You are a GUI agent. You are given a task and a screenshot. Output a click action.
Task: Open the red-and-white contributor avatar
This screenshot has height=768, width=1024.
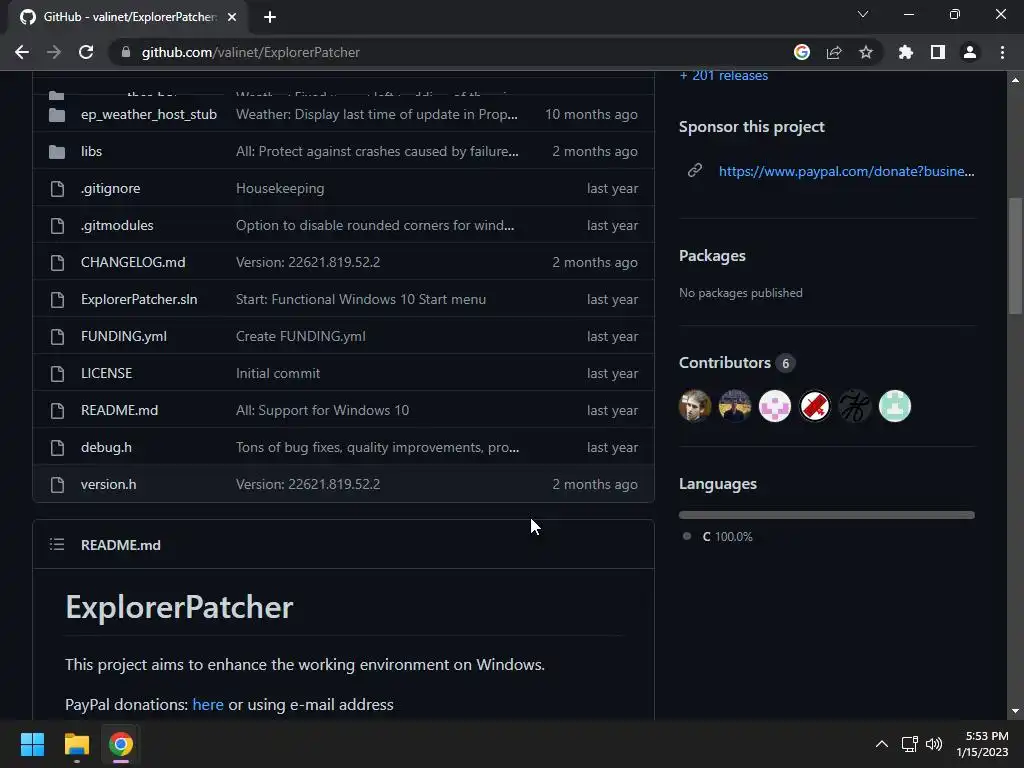coord(815,406)
